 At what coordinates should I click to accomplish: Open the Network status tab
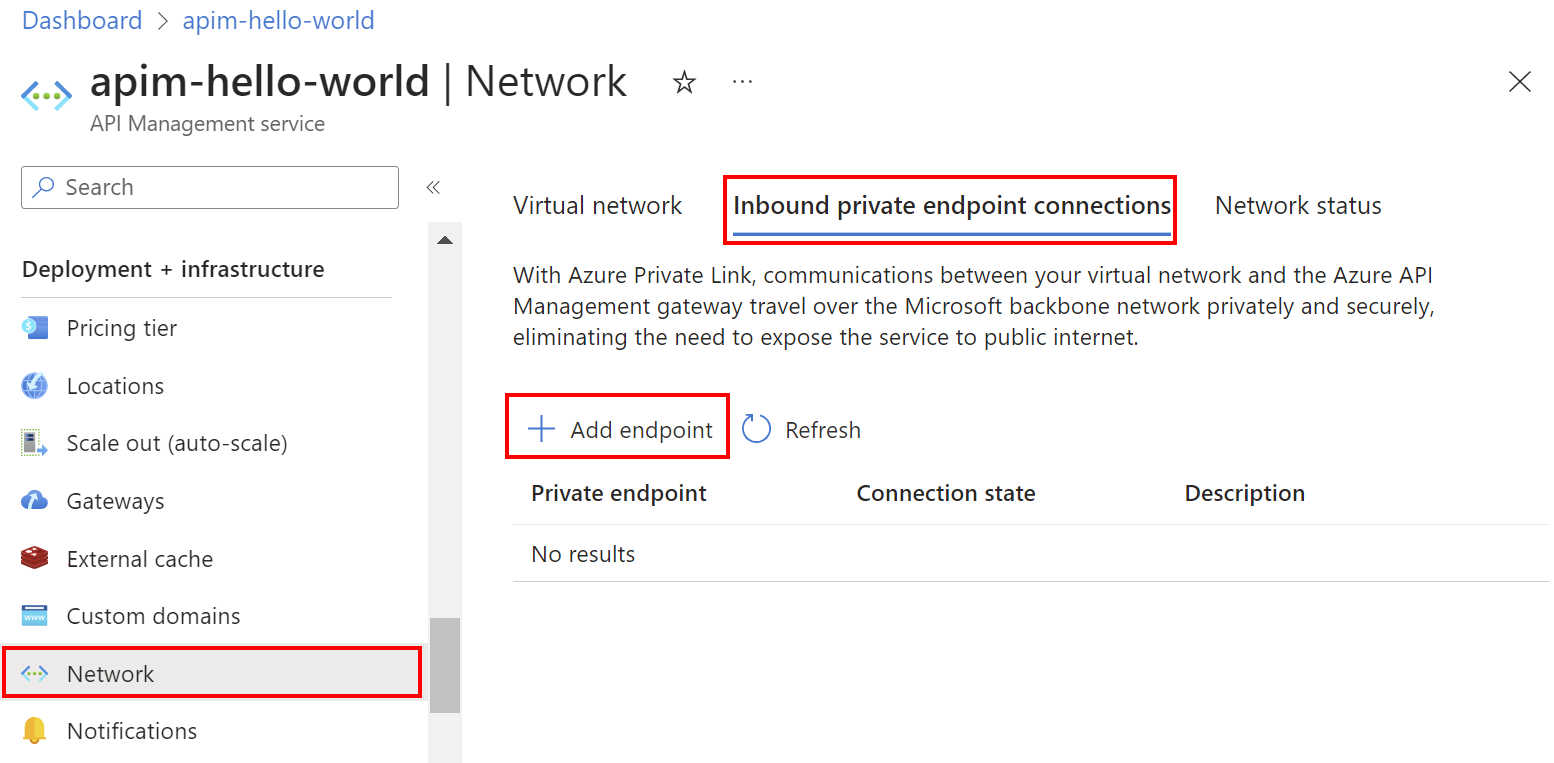1297,205
